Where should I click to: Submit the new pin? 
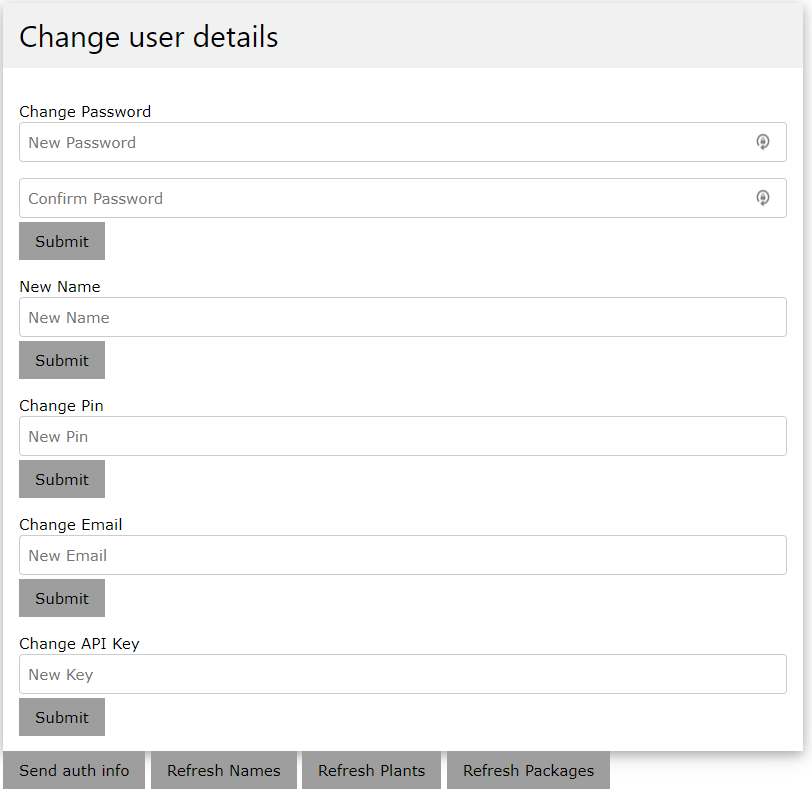62,479
